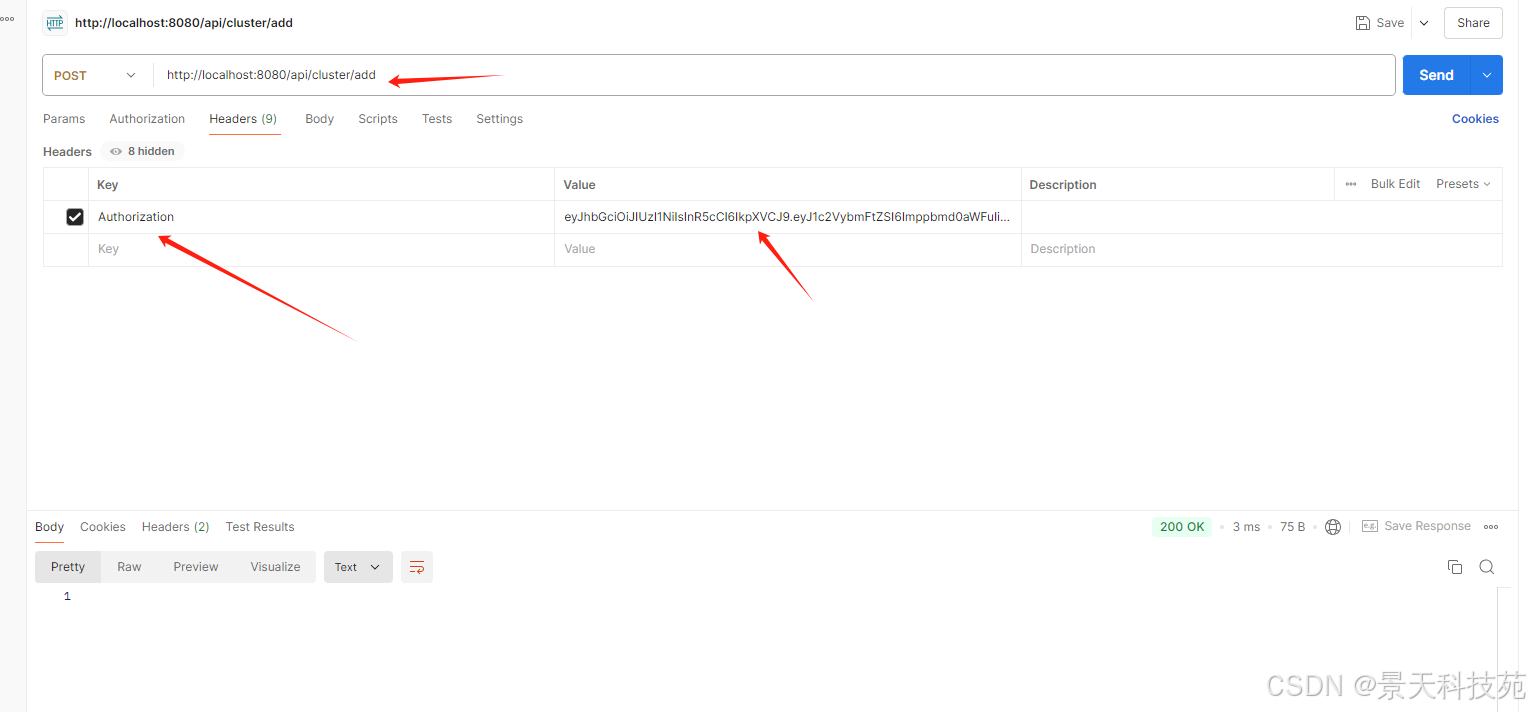1530x712 pixels.
Task: Open the POST method dropdown
Action: coord(96,76)
